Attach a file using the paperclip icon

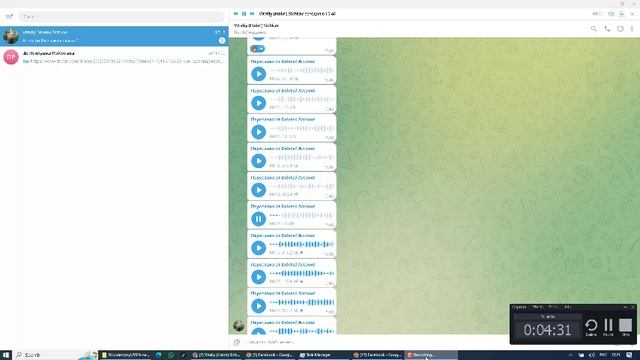tap(237, 342)
